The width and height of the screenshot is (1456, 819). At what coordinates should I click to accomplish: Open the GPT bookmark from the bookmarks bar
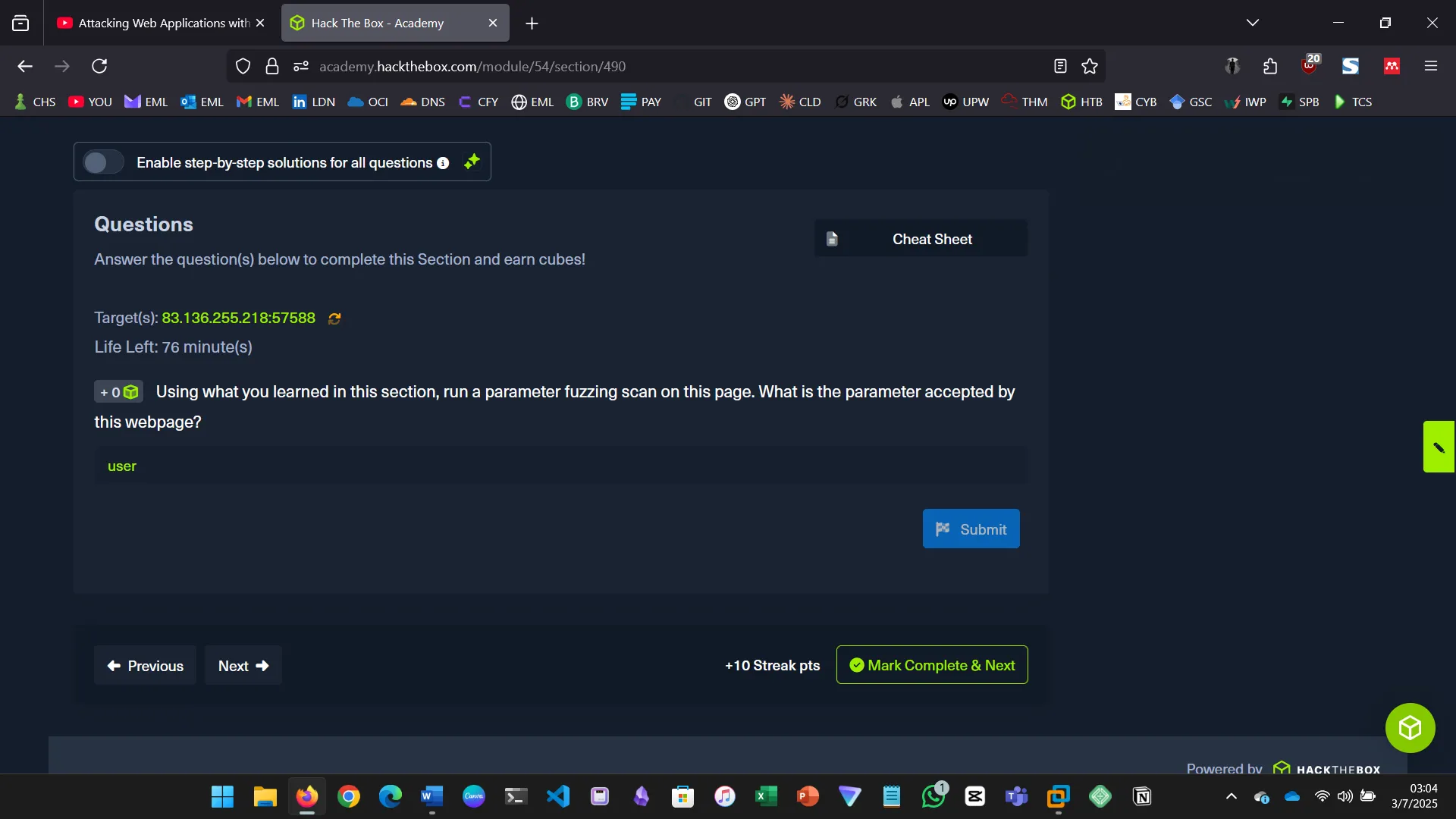[745, 101]
